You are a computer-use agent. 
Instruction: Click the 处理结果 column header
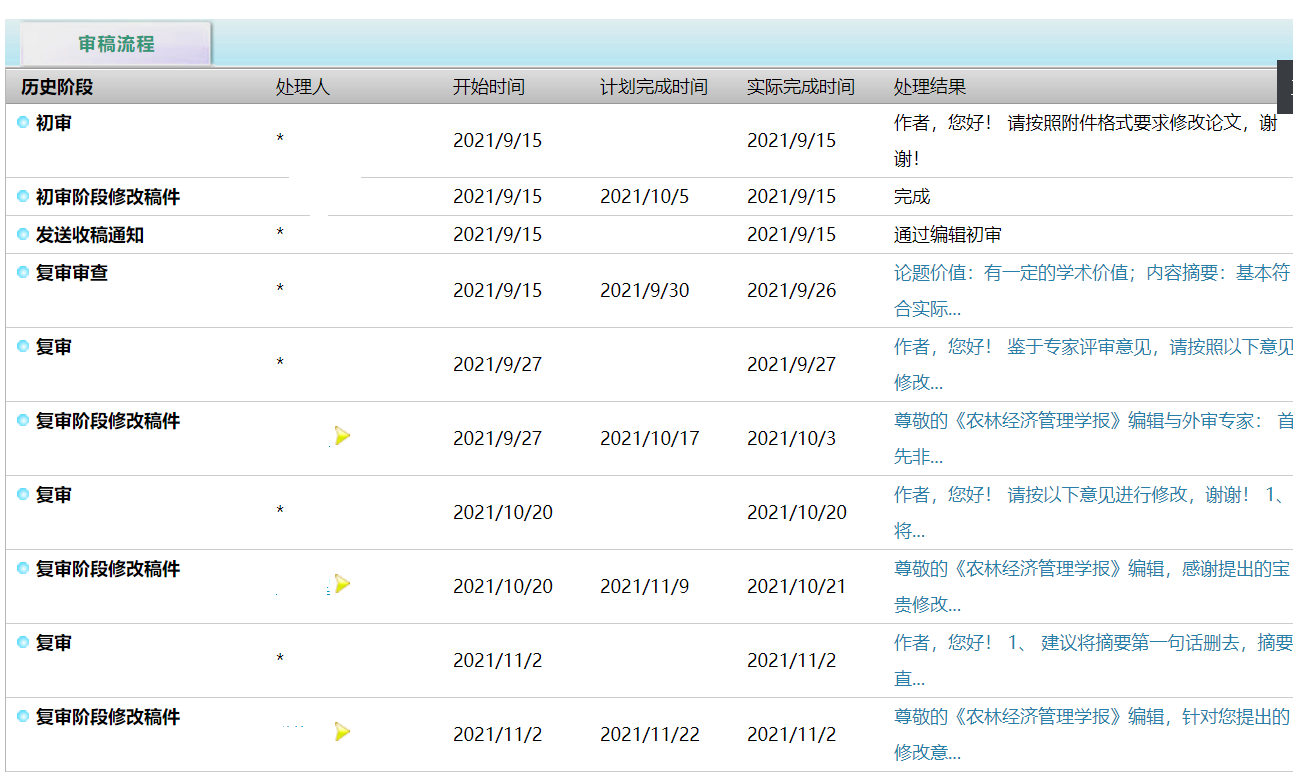coord(930,87)
